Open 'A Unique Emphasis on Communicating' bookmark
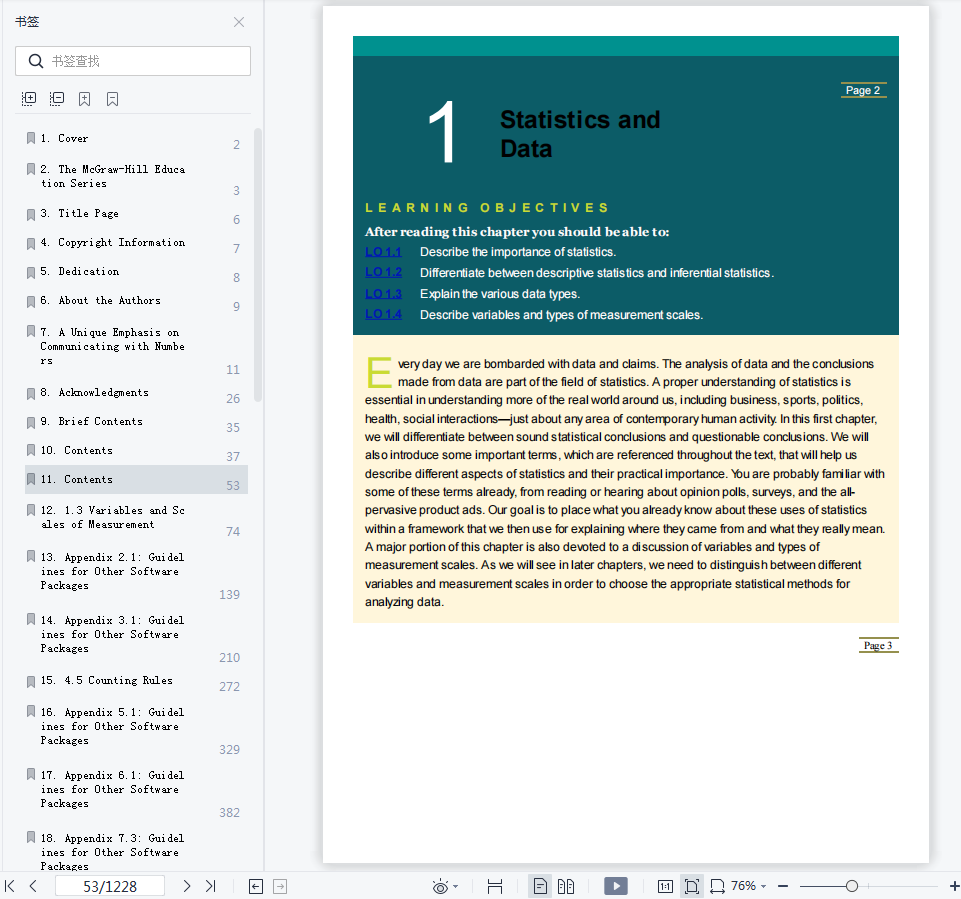 point(134,348)
